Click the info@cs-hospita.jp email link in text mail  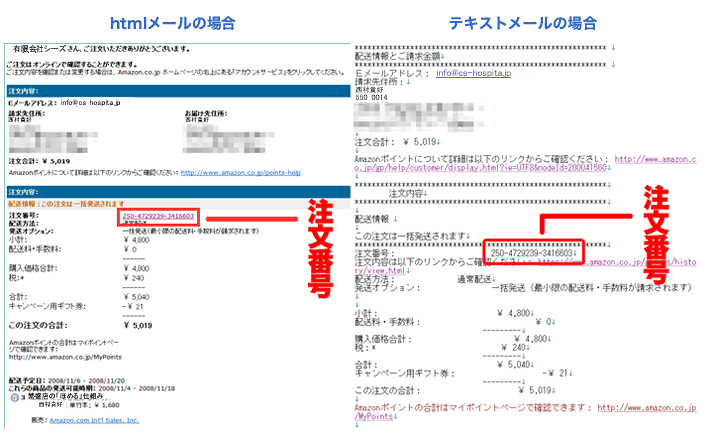click(x=473, y=73)
